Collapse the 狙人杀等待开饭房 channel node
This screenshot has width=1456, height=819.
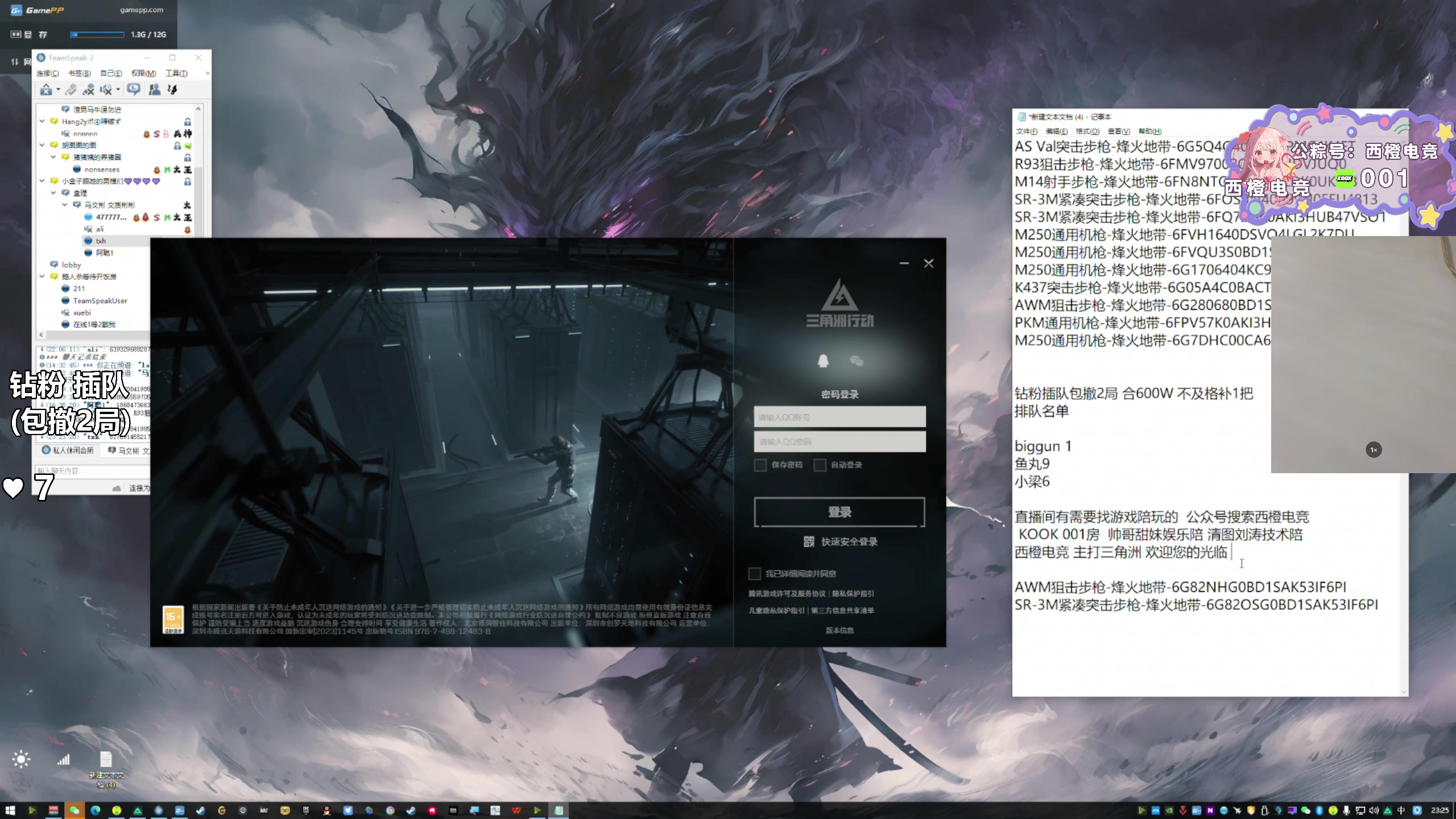[42, 276]
